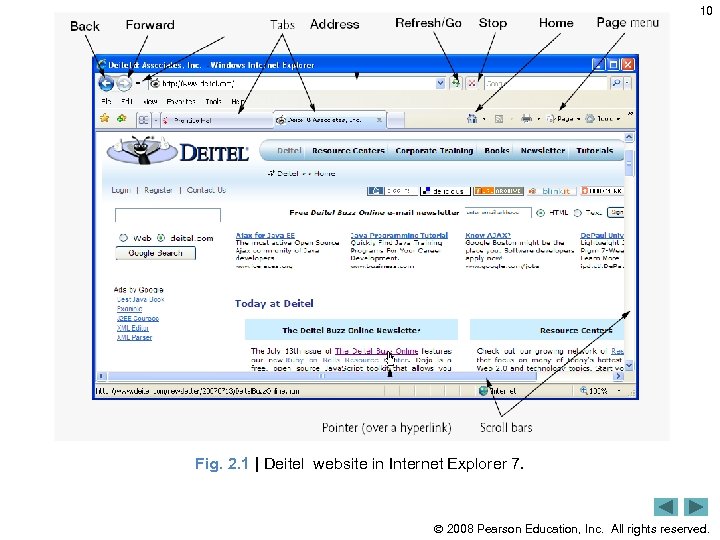The height and width of the screenshot is (540, 720).
Task: Click the slide's next arrow button
Action: click(696, 507)
